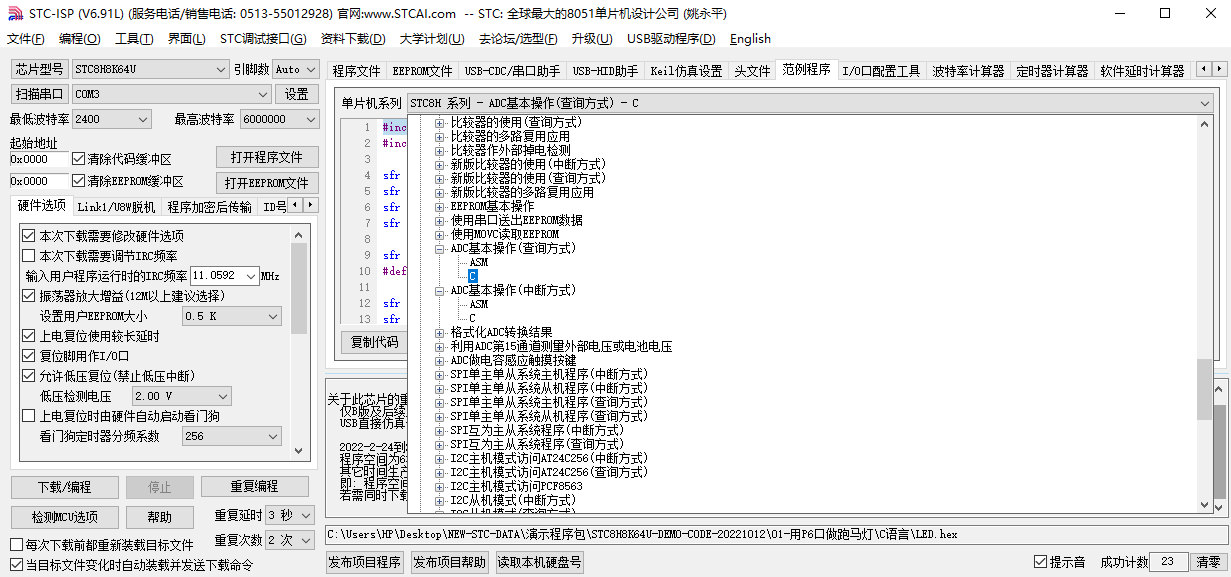The height and width of the screenshot is (577, 1231).
Task: Expand the EEPROM基本操作 tree node
Action: (440, 206)
